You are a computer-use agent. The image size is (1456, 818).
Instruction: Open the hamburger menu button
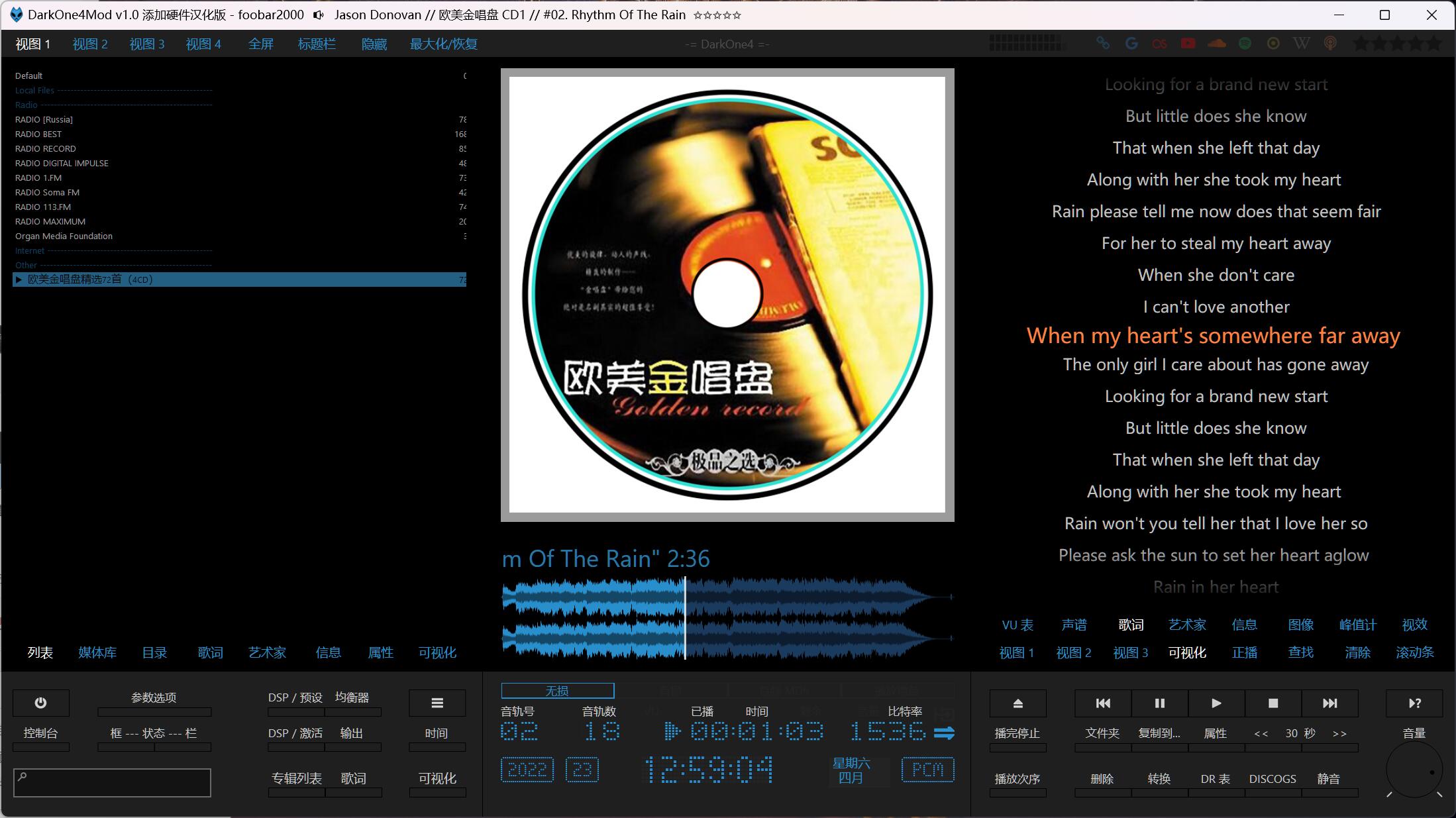pyautogui.click(x=437, y=703)
